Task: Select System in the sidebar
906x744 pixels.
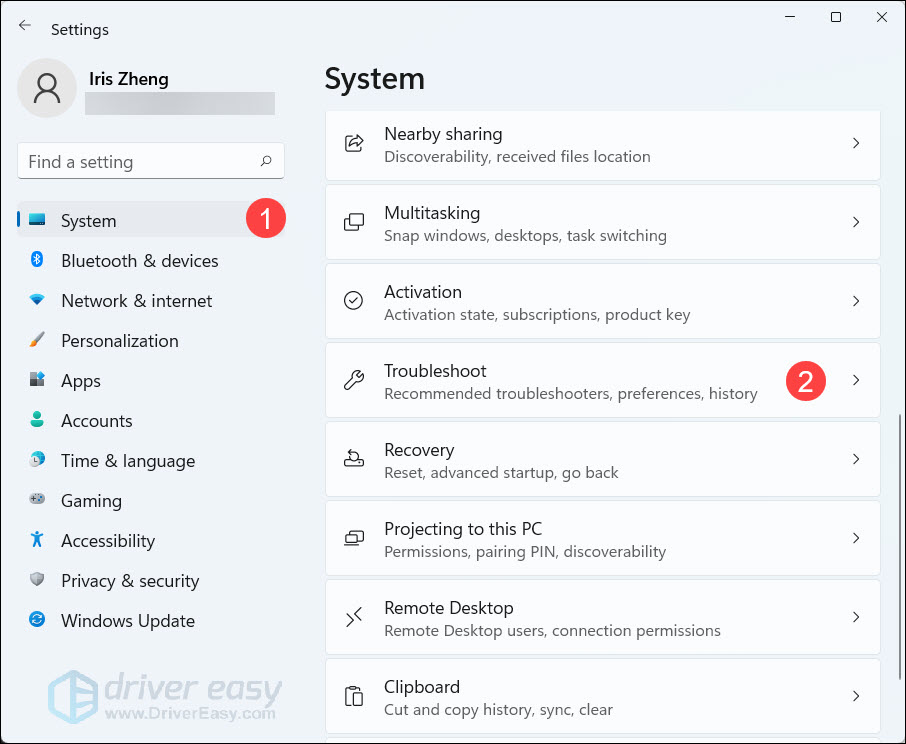Action: [89, 221]
